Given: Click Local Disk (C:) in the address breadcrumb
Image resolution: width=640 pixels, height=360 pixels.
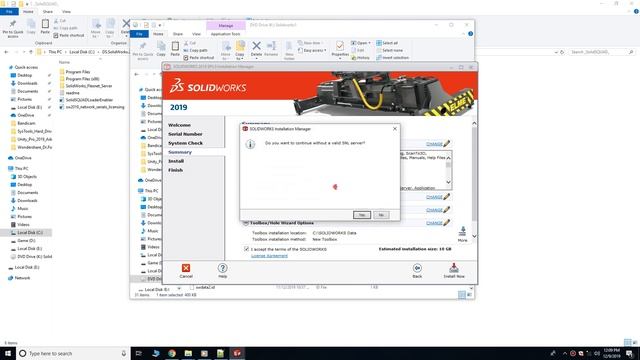Looking at the screenshot, I should click(x=82, y=52).
